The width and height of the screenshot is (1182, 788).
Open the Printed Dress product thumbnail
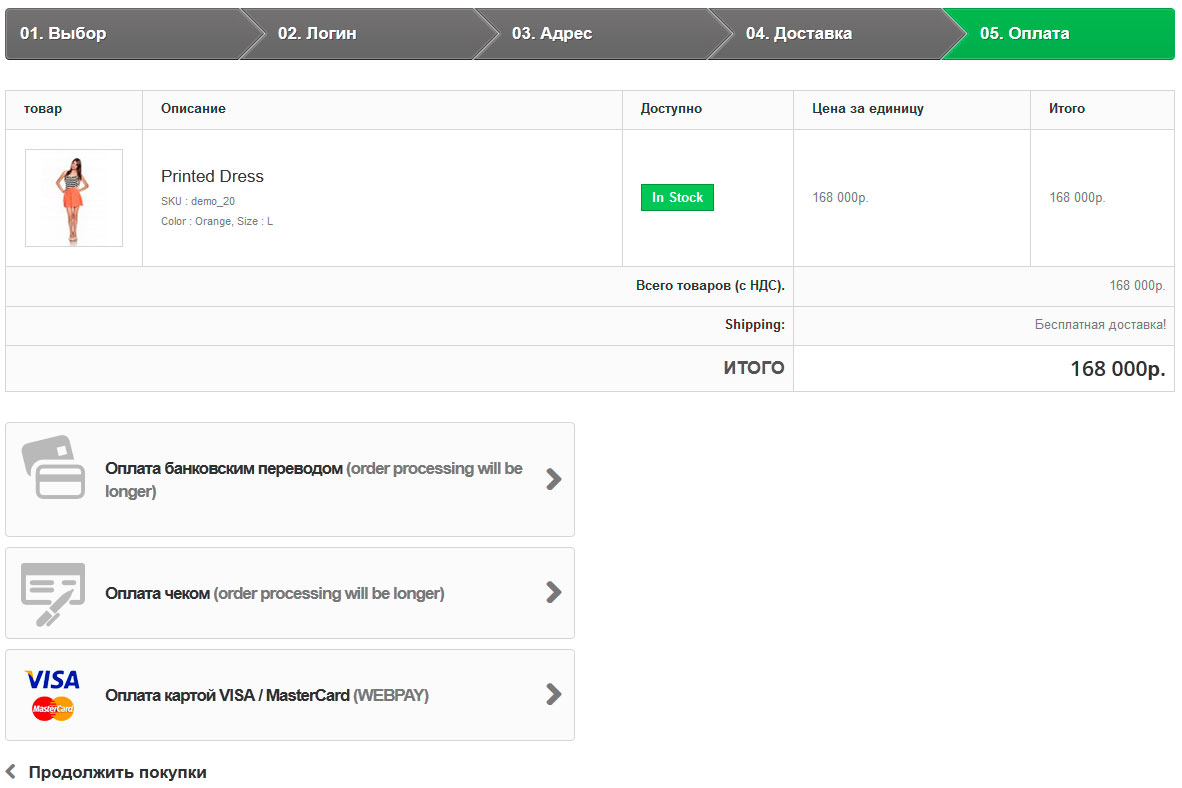pos(74,198)
